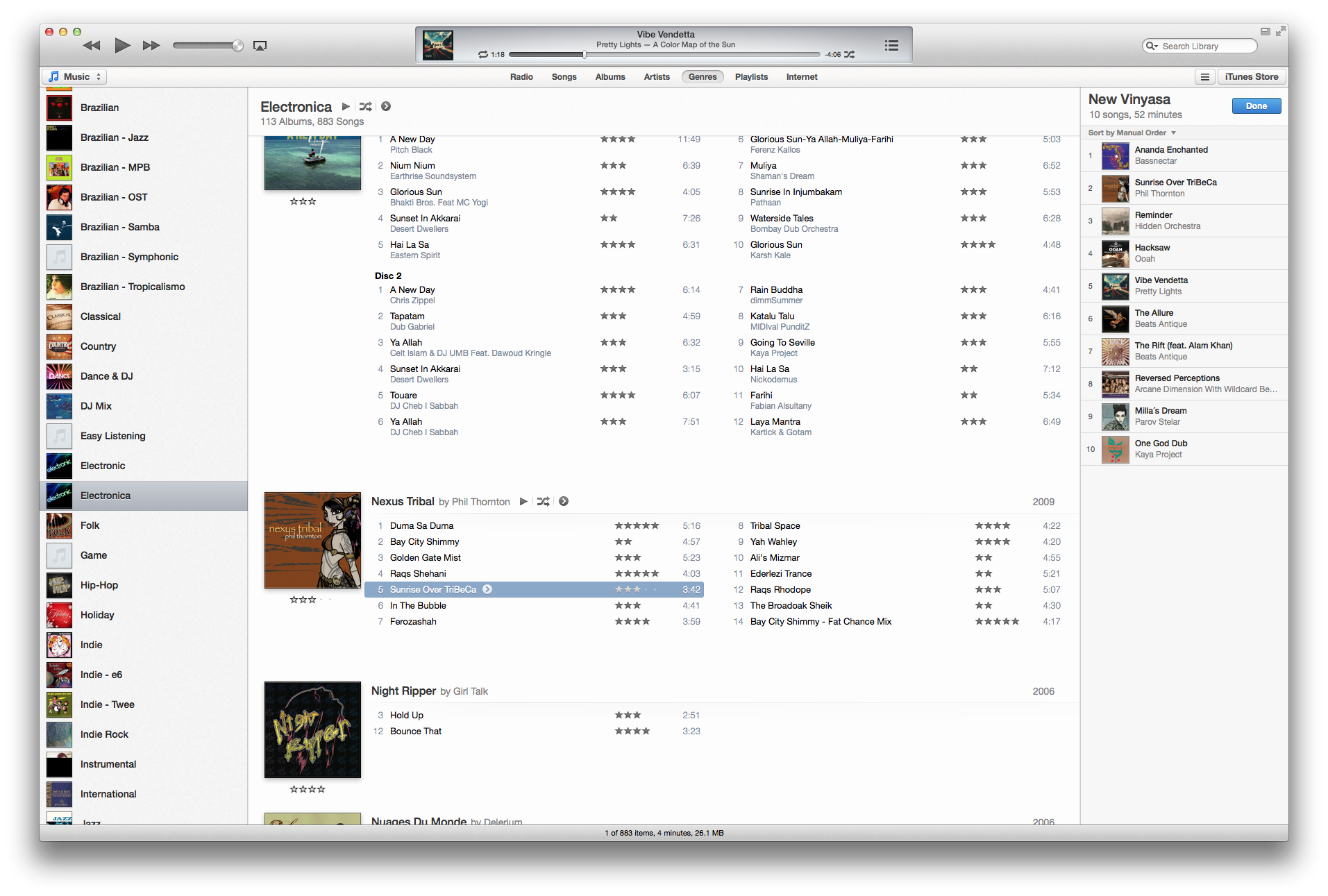1328x896 pixels.
Task: Shuffle the Nexus Tribal album
Action: [x=544, y=502]
